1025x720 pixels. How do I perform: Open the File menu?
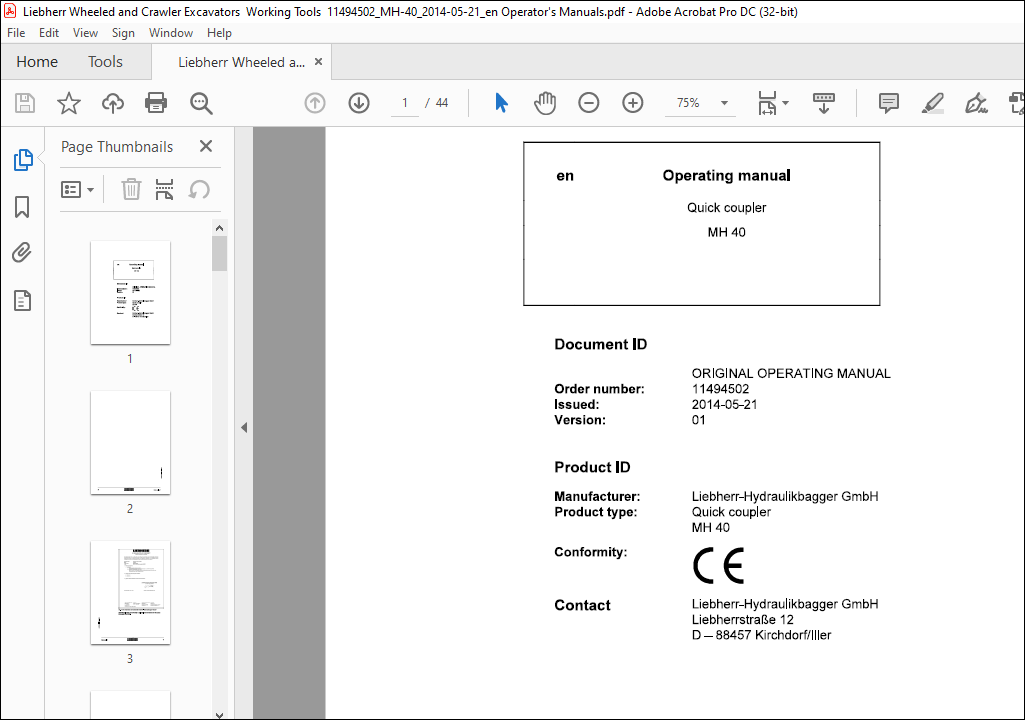coord(16,33)
